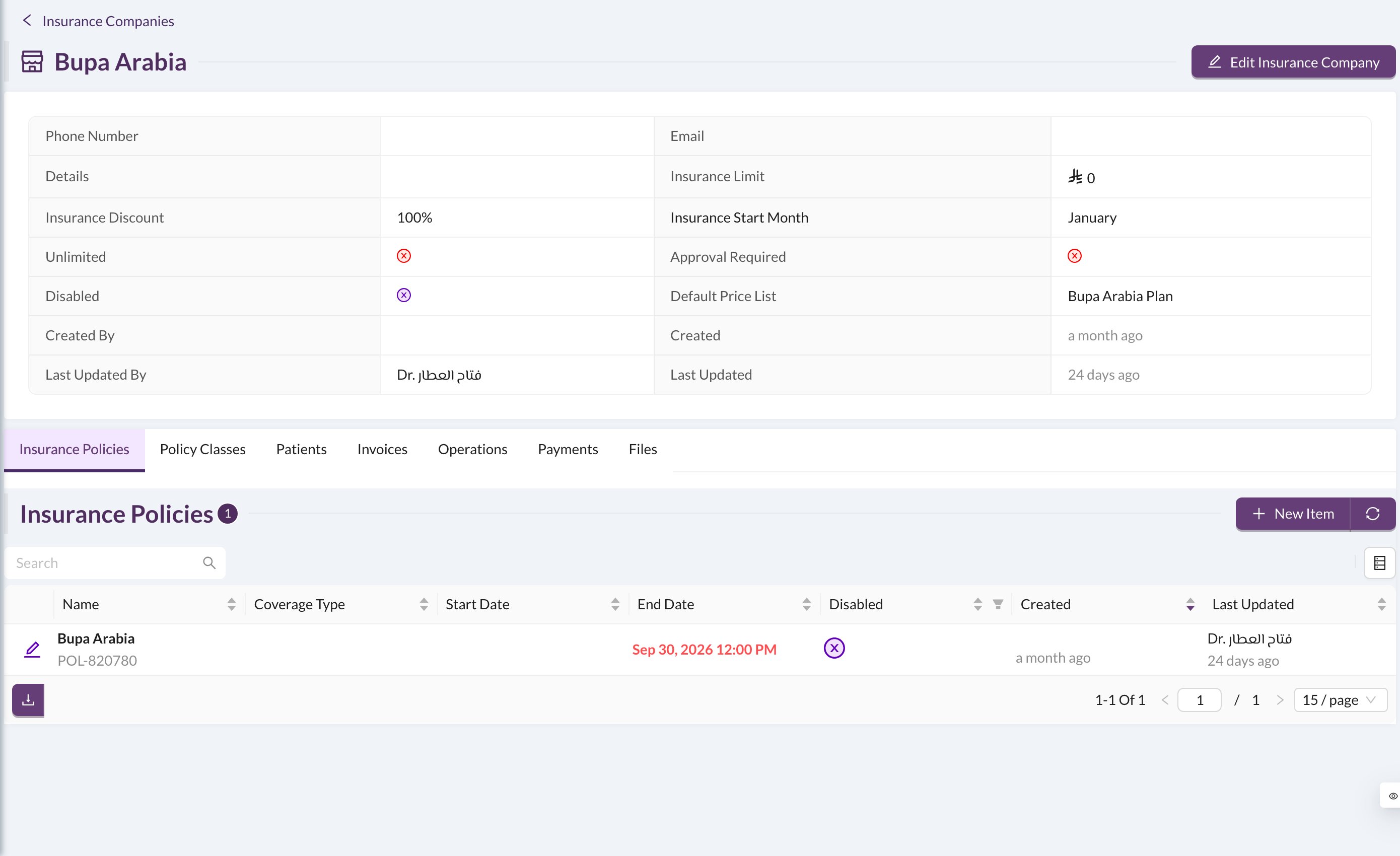Viewport: 1400px width, 856px height.
Task: Click the Approval Required red cross icon
Action: click(x=1074, y=256)
